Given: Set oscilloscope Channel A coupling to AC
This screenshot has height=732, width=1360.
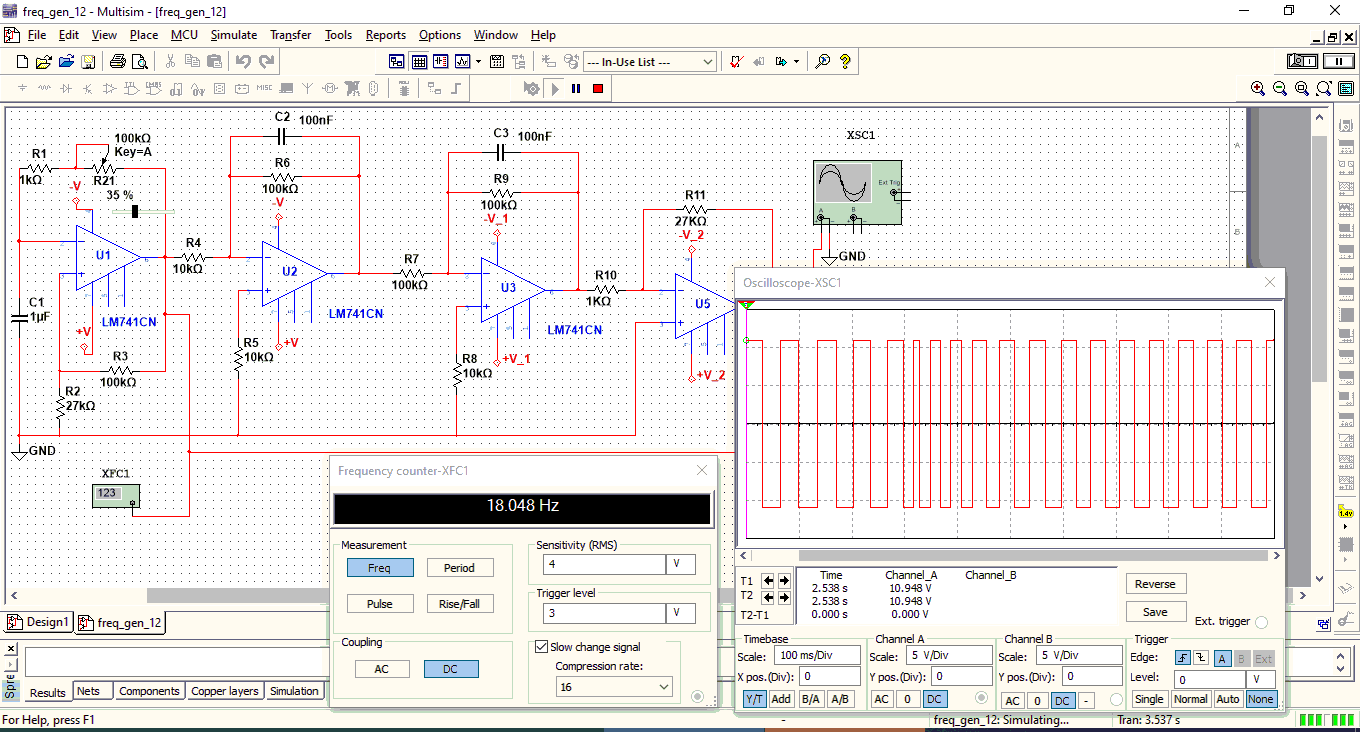Looking at the screenshot, I should point(882,699).
